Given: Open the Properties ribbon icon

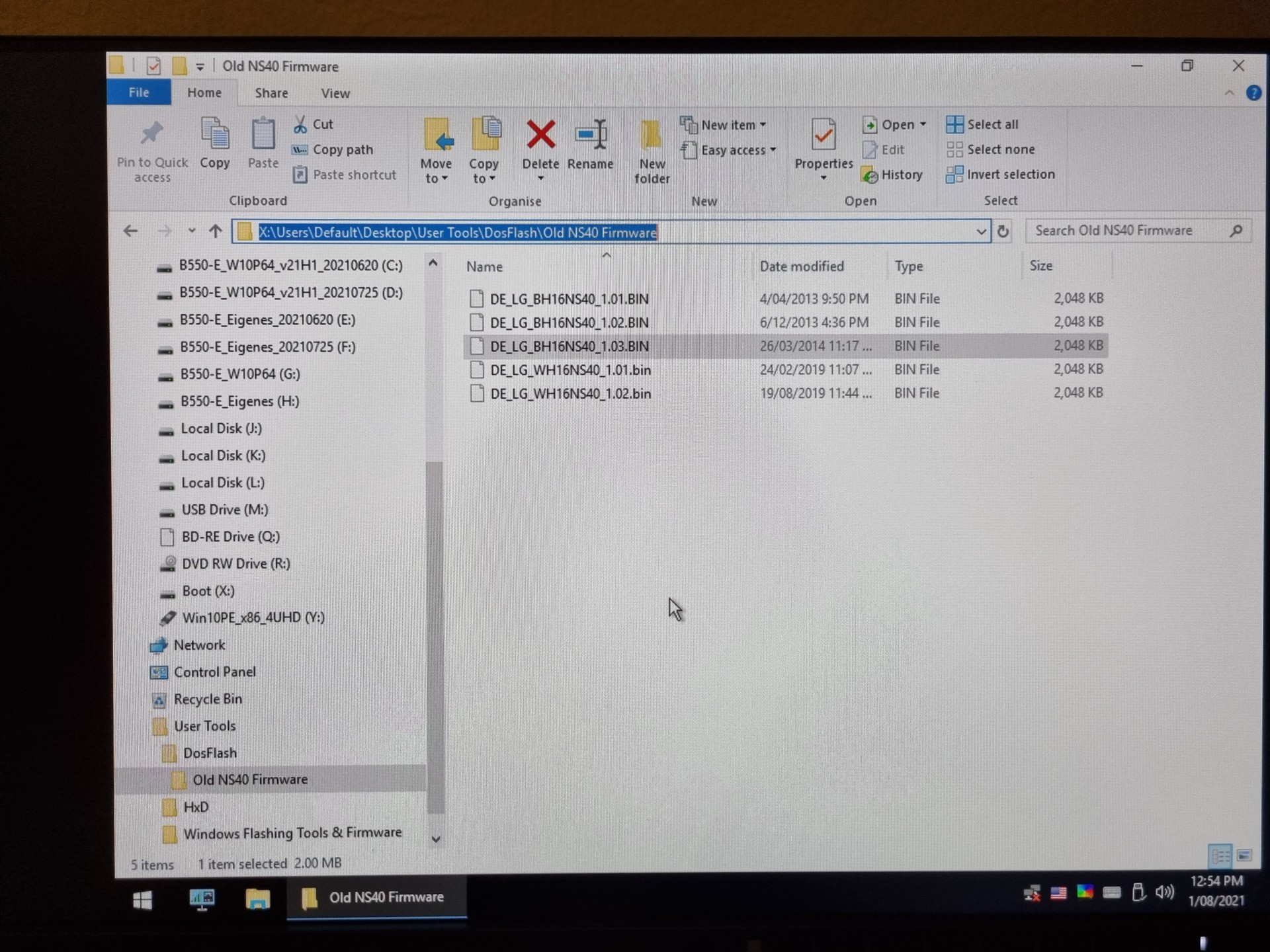Looking at the screenshot, I should 824,135.
